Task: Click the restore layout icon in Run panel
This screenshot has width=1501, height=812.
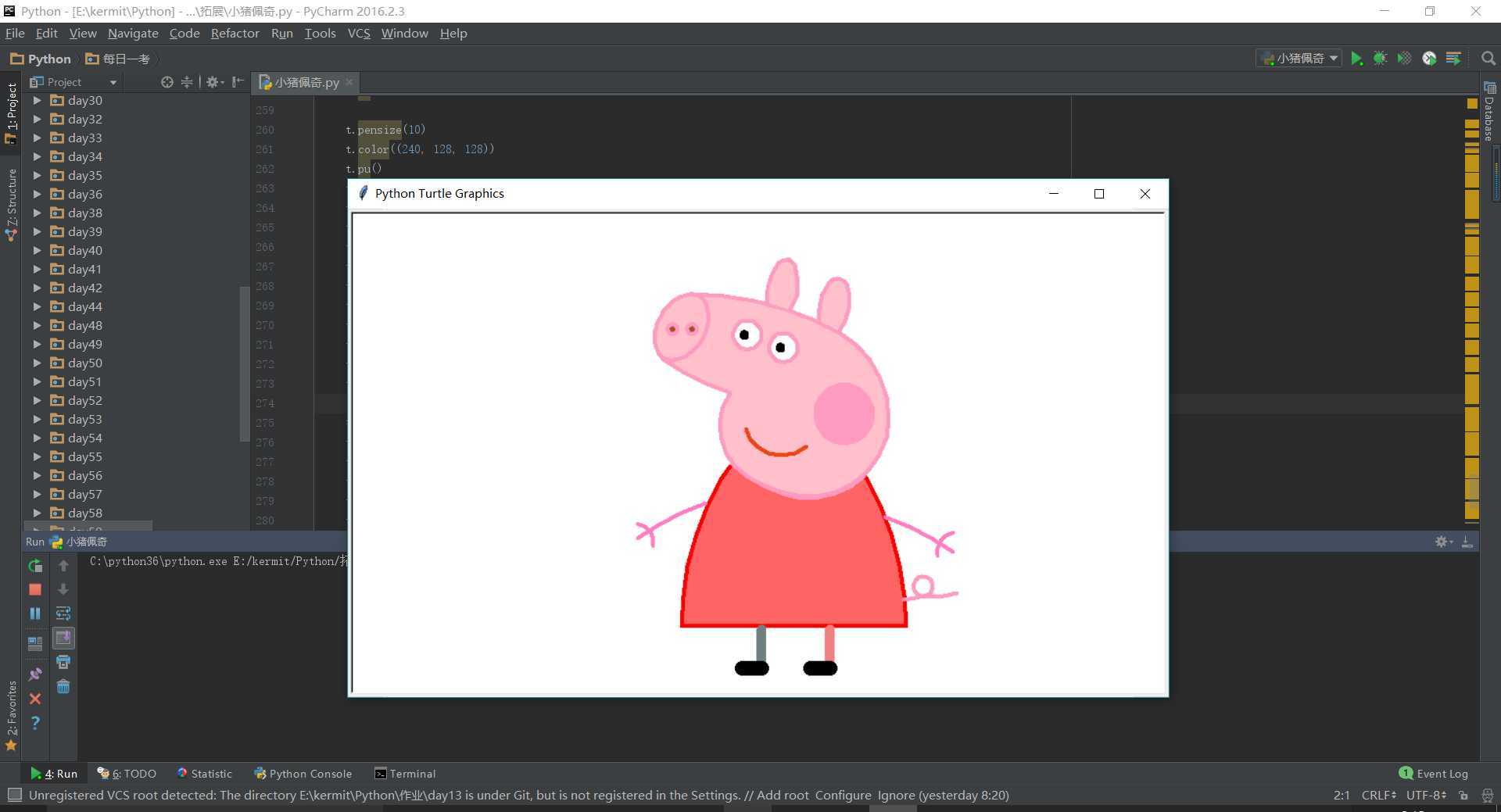Action: point(35,643)
